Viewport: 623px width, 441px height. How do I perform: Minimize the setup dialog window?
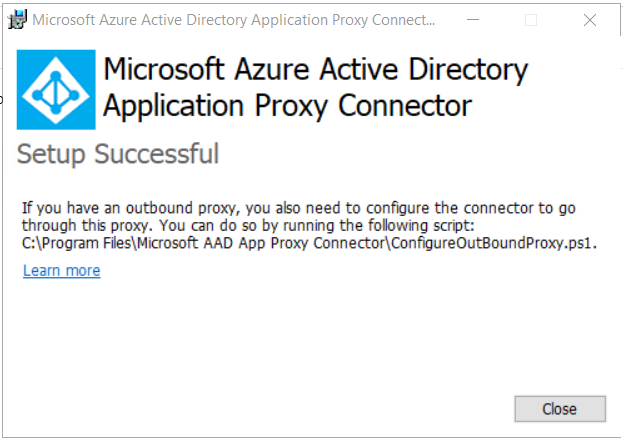482,20
